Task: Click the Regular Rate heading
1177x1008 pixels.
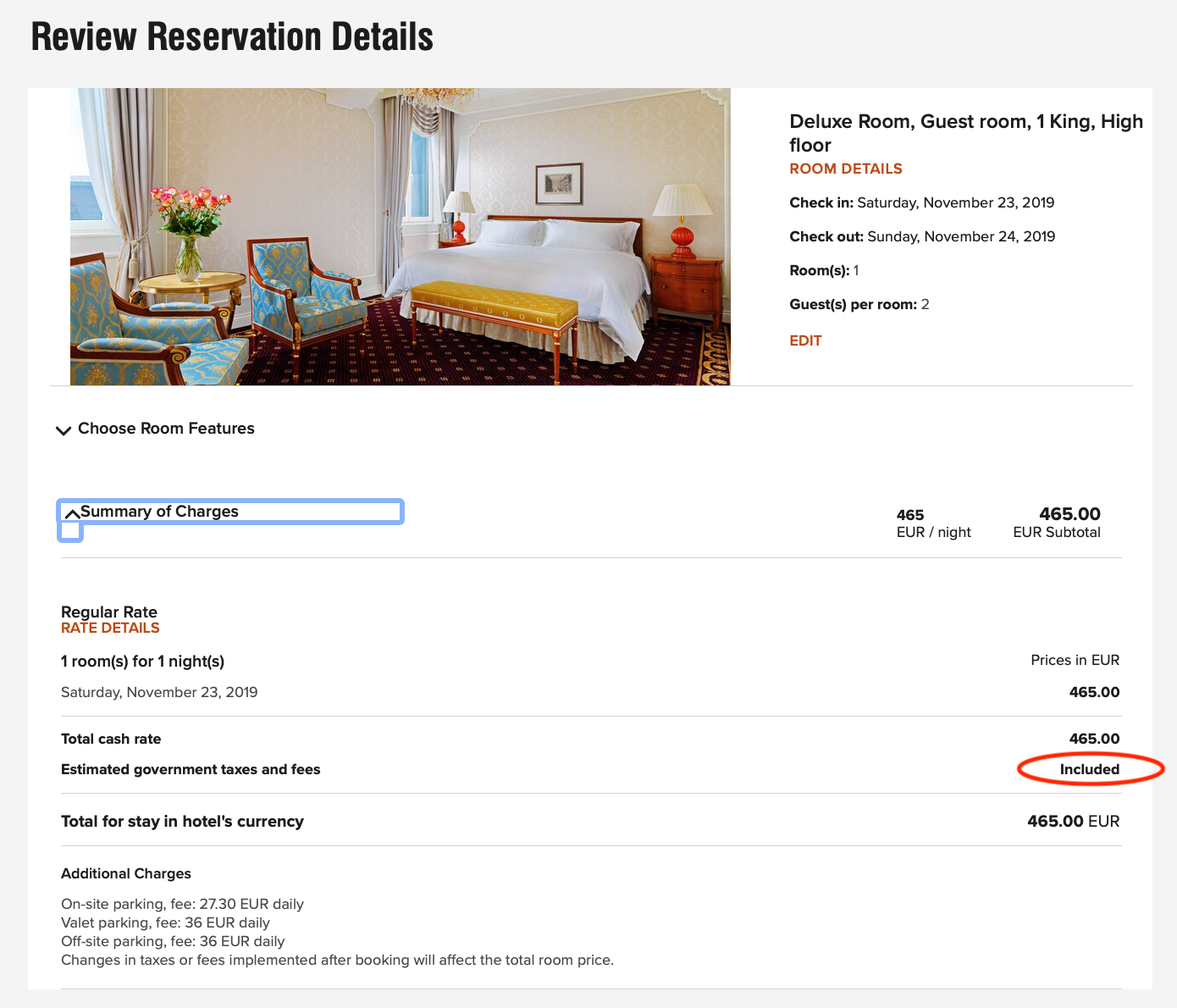Action: tap(109, 612)
